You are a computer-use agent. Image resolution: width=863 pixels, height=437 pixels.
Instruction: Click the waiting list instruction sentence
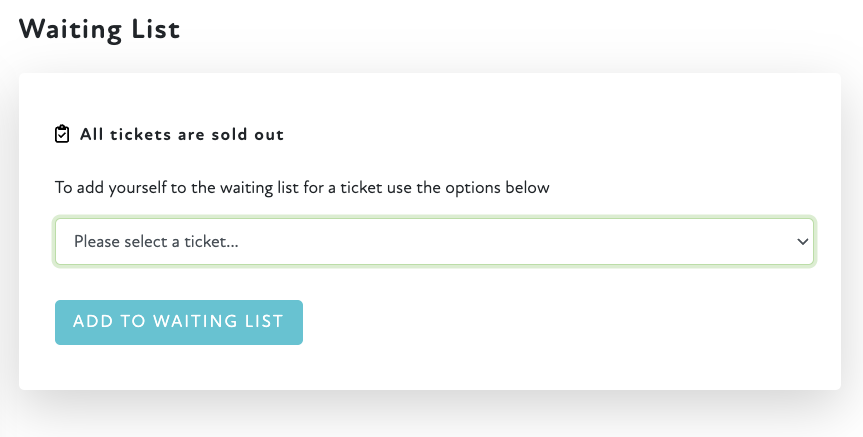click(302, 187)
